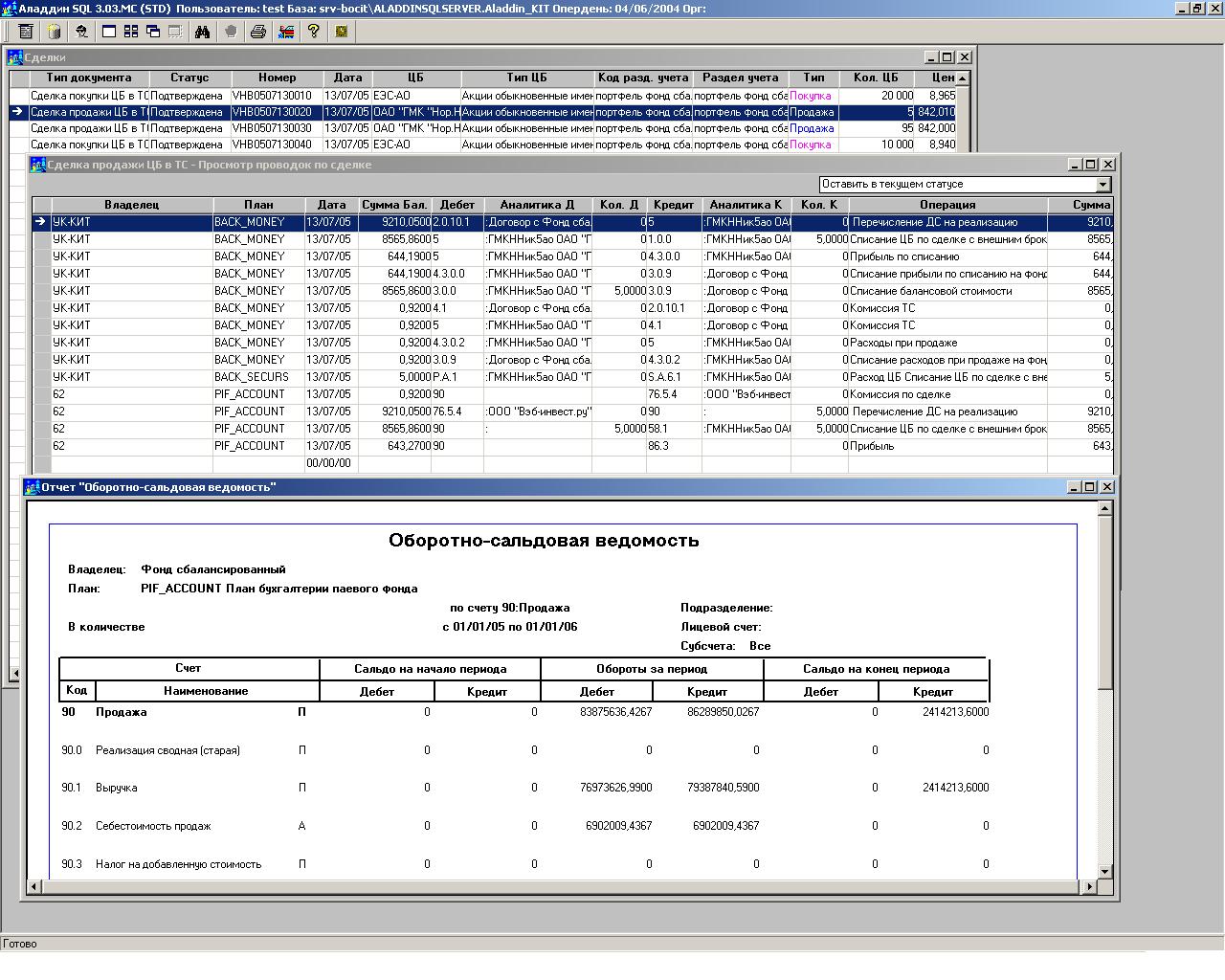Select deal number VHB0507130030
Image resolution: width=1225 pixels, height=980 pixels.
tap(277, 128)
